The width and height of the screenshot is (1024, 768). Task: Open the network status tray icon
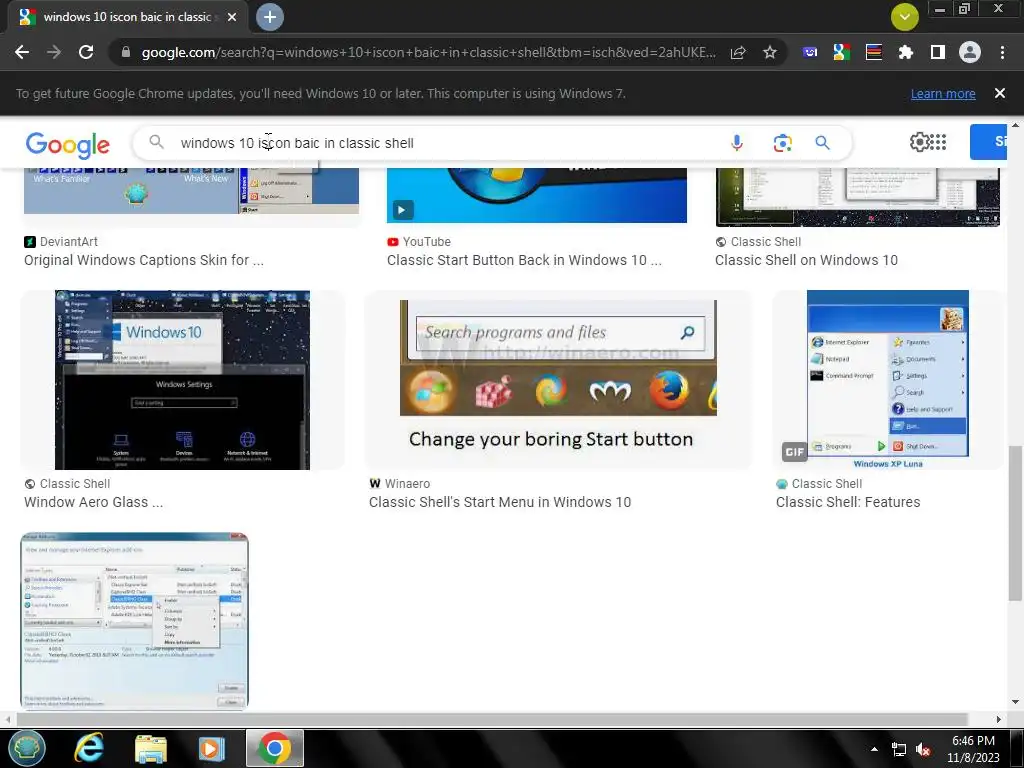pyautogui.click(x=899, y=750)
